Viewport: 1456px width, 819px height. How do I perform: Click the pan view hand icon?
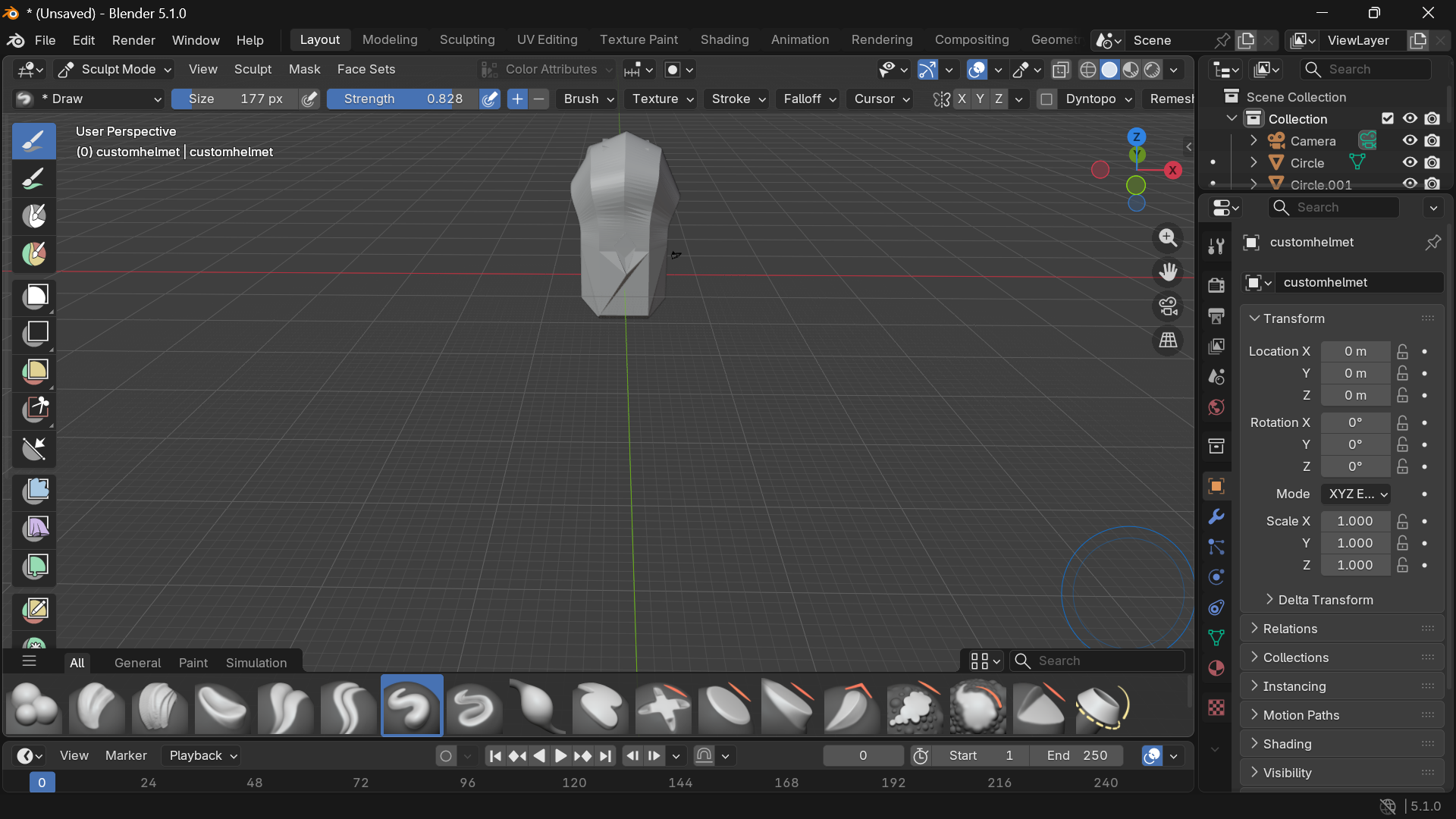[1168, 272]
